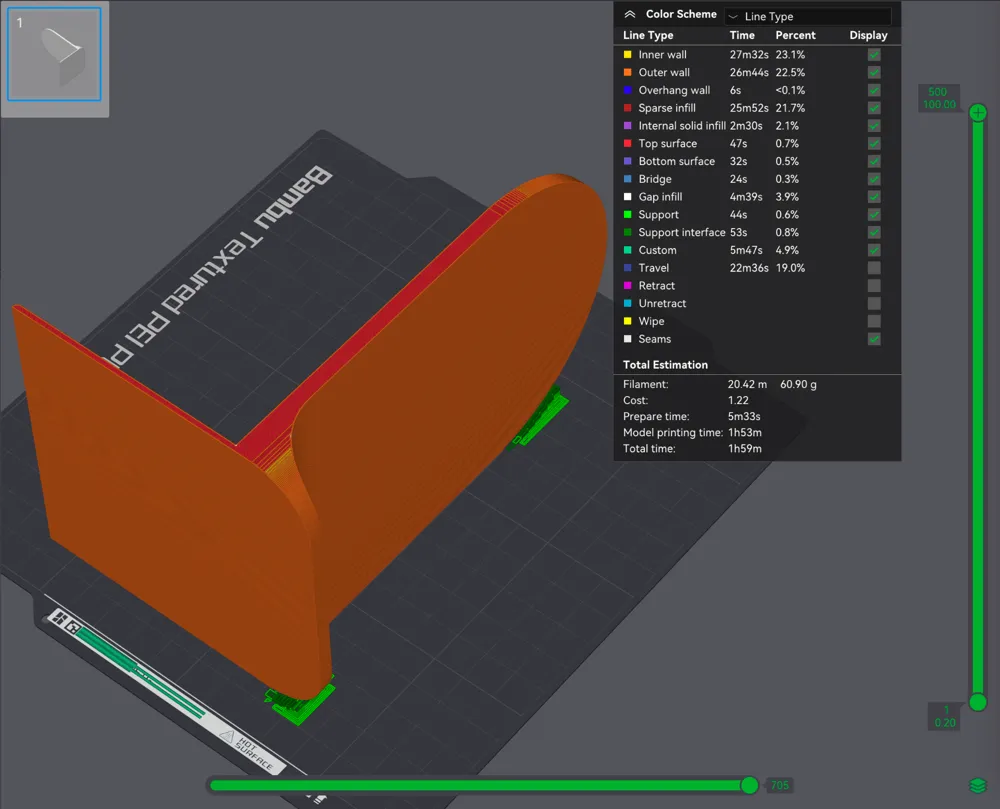This screenshot has height=809, width=1000.
Task: Click the yellow Inner wall color indicator
Action: (x=627, y=54)
